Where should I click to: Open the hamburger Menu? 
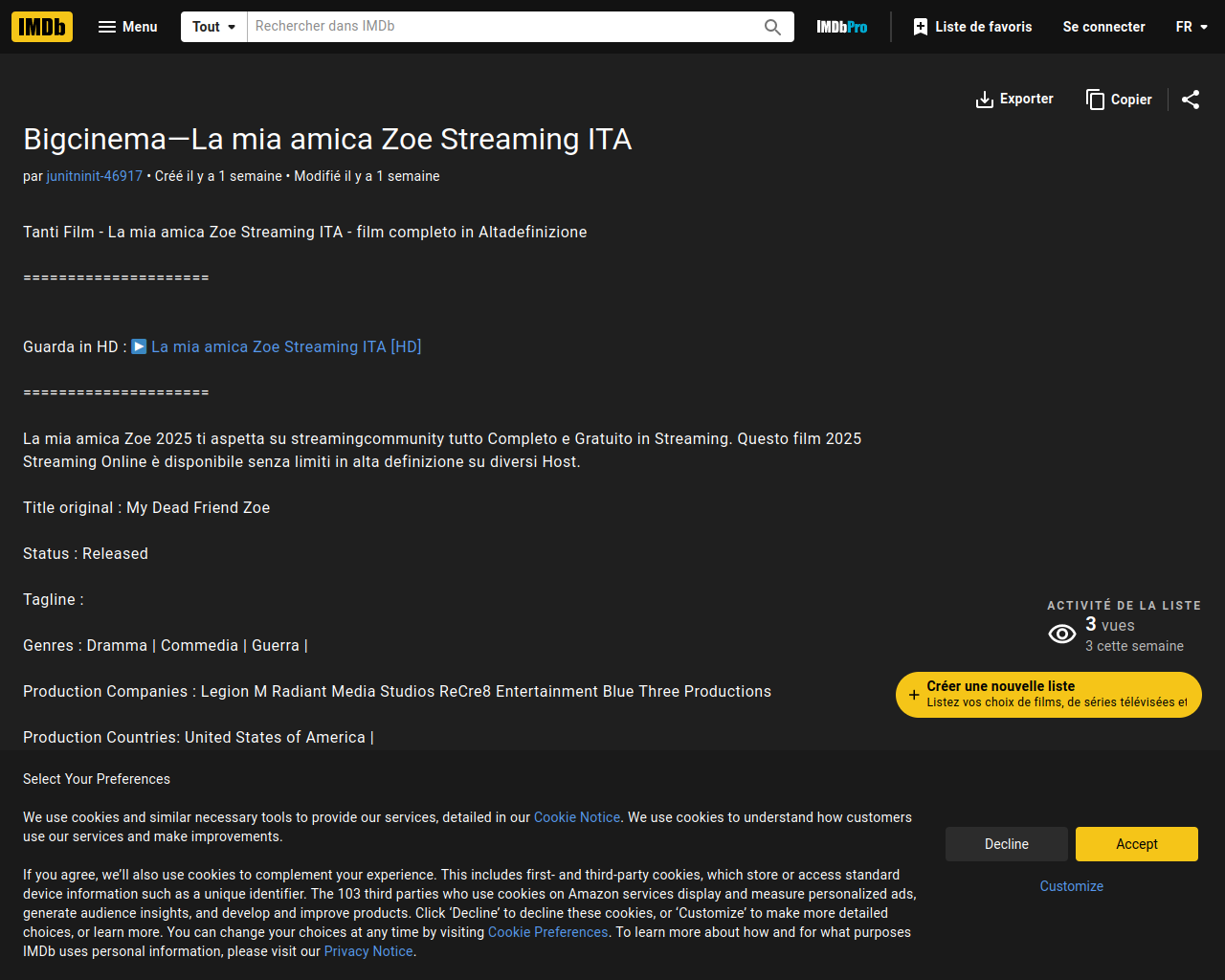click(x=128, y=27)
